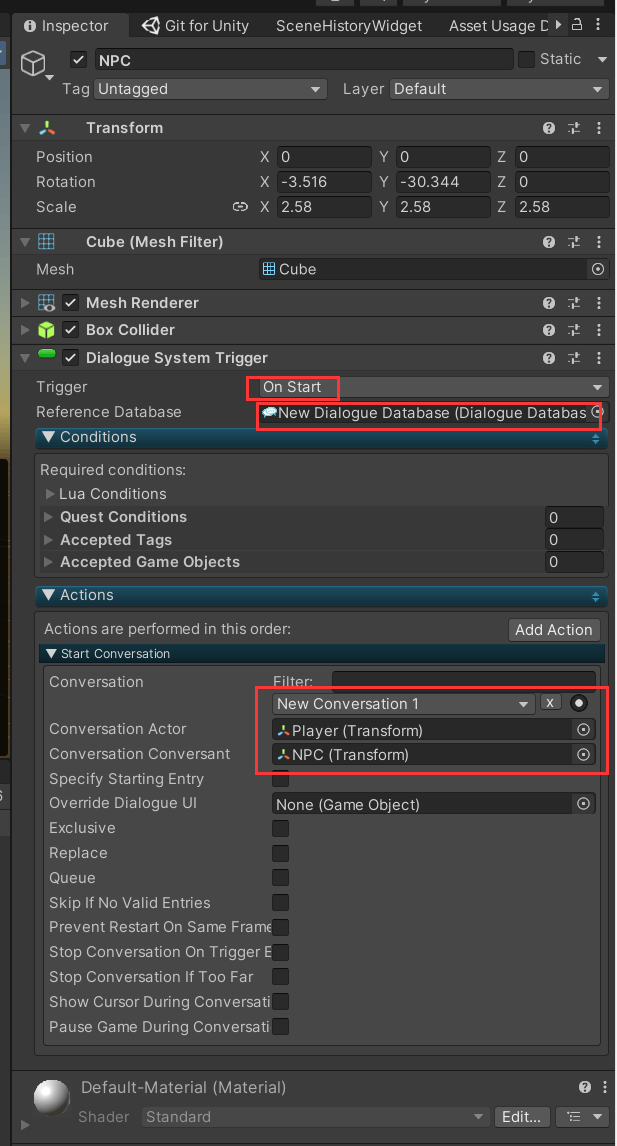The image size is (617, 1146).
Task: Clear conversation with the x button
Action: tap(550, 703)
